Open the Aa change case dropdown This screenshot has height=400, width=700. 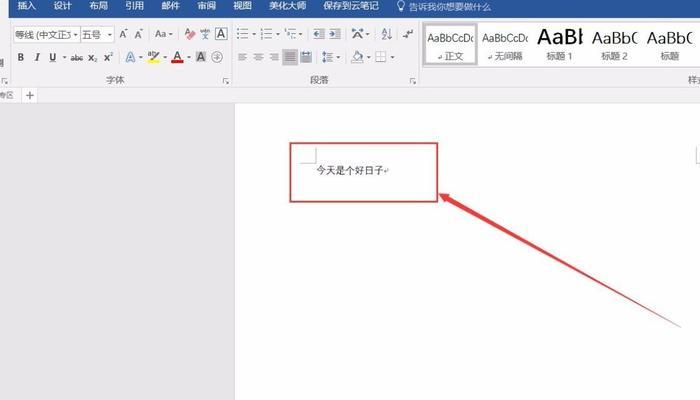click(163, 34)
